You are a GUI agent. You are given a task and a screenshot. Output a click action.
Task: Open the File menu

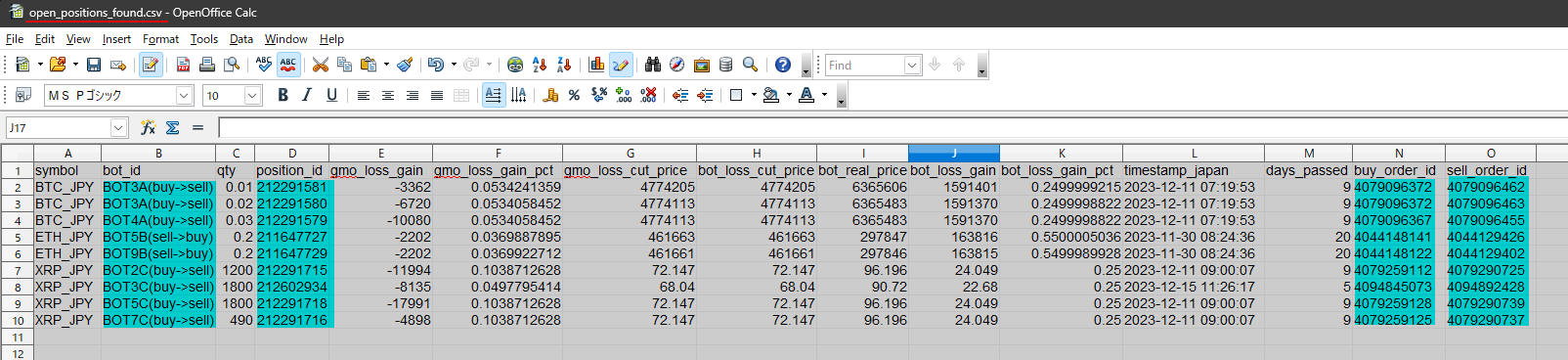point(15,39)
